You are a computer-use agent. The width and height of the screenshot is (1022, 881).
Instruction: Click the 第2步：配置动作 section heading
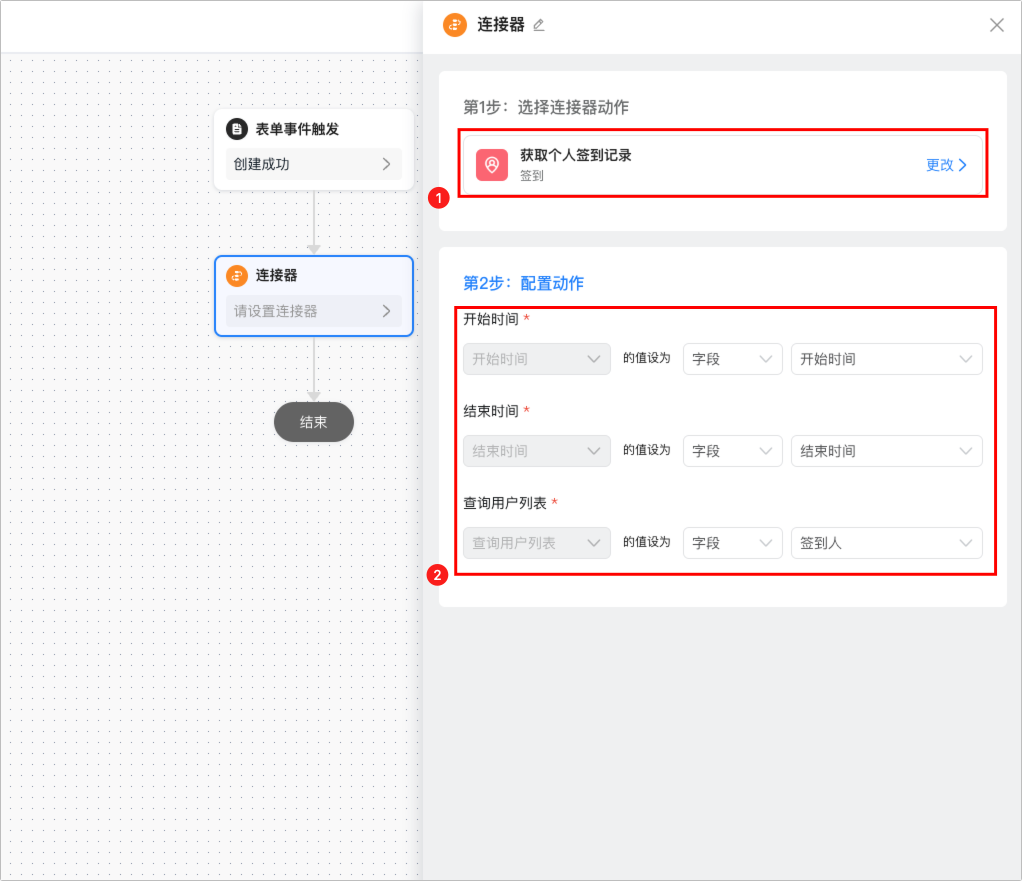(523, 283)
